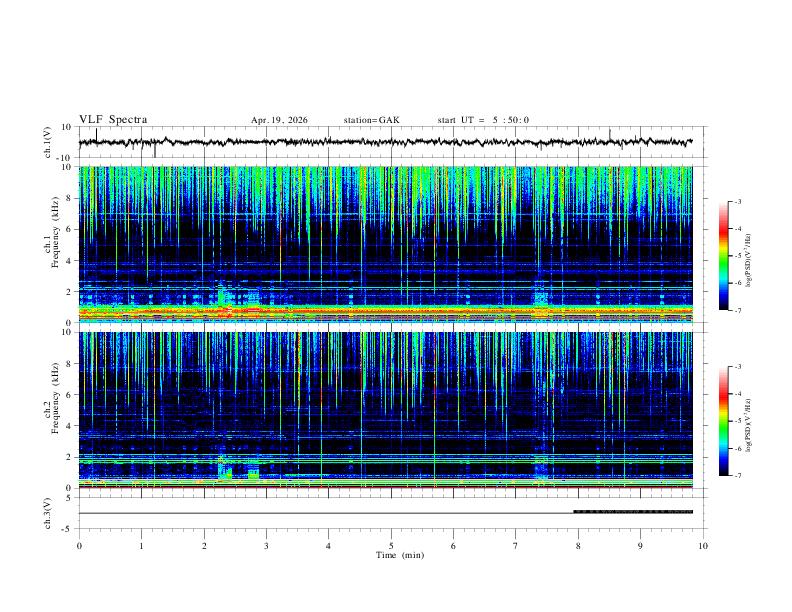Click the ch.1 spectrogram color scale bar
The height and width of the screenshot is (612, 792).
tap(724, 256)
